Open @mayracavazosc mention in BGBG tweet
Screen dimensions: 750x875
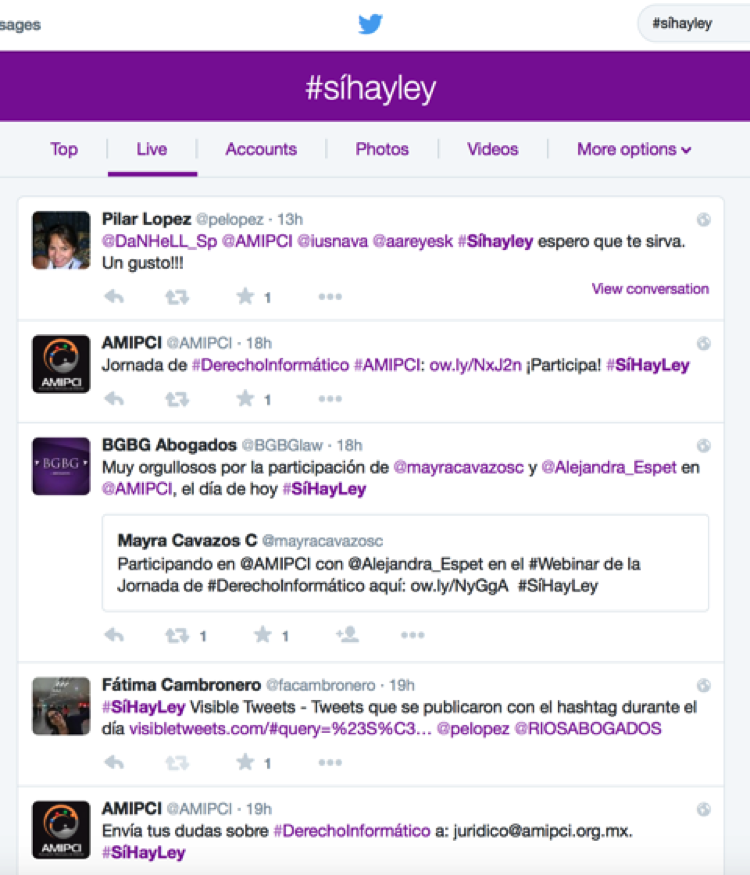click(x=459, y=467)
